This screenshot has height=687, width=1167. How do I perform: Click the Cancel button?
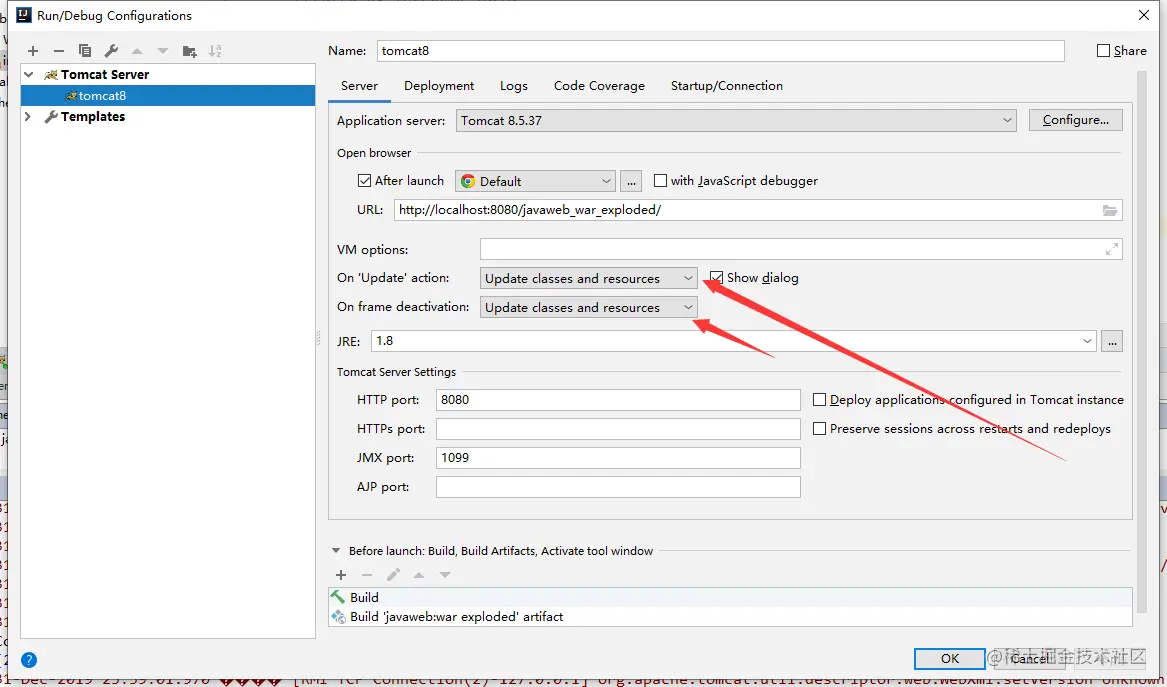(1029, 659)
